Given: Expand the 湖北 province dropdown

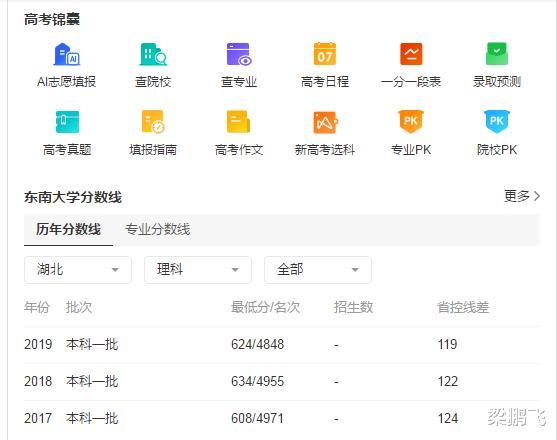Looking at the screenshot, I should 78,270.
